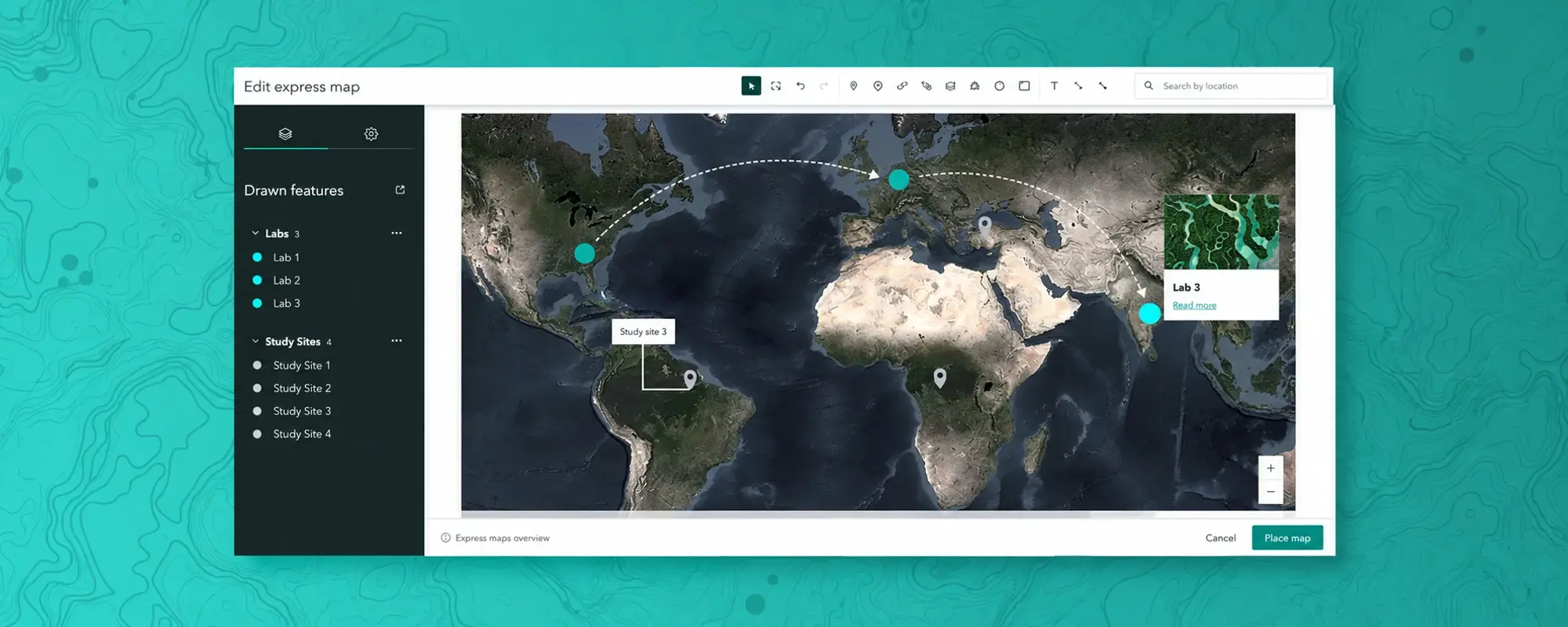Collapse the Study Sites group

tap(255, 342)
